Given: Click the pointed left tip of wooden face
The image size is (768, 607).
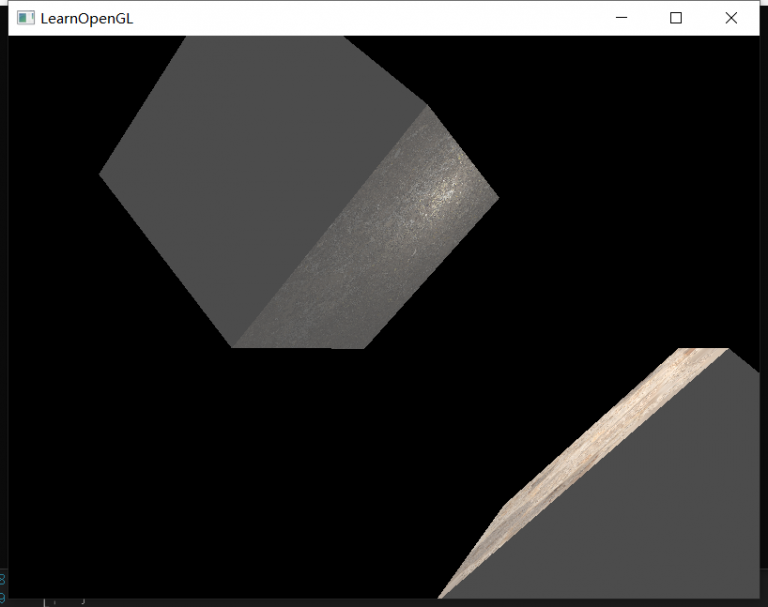Looking at the screenshot, I should tap(442, 595).
